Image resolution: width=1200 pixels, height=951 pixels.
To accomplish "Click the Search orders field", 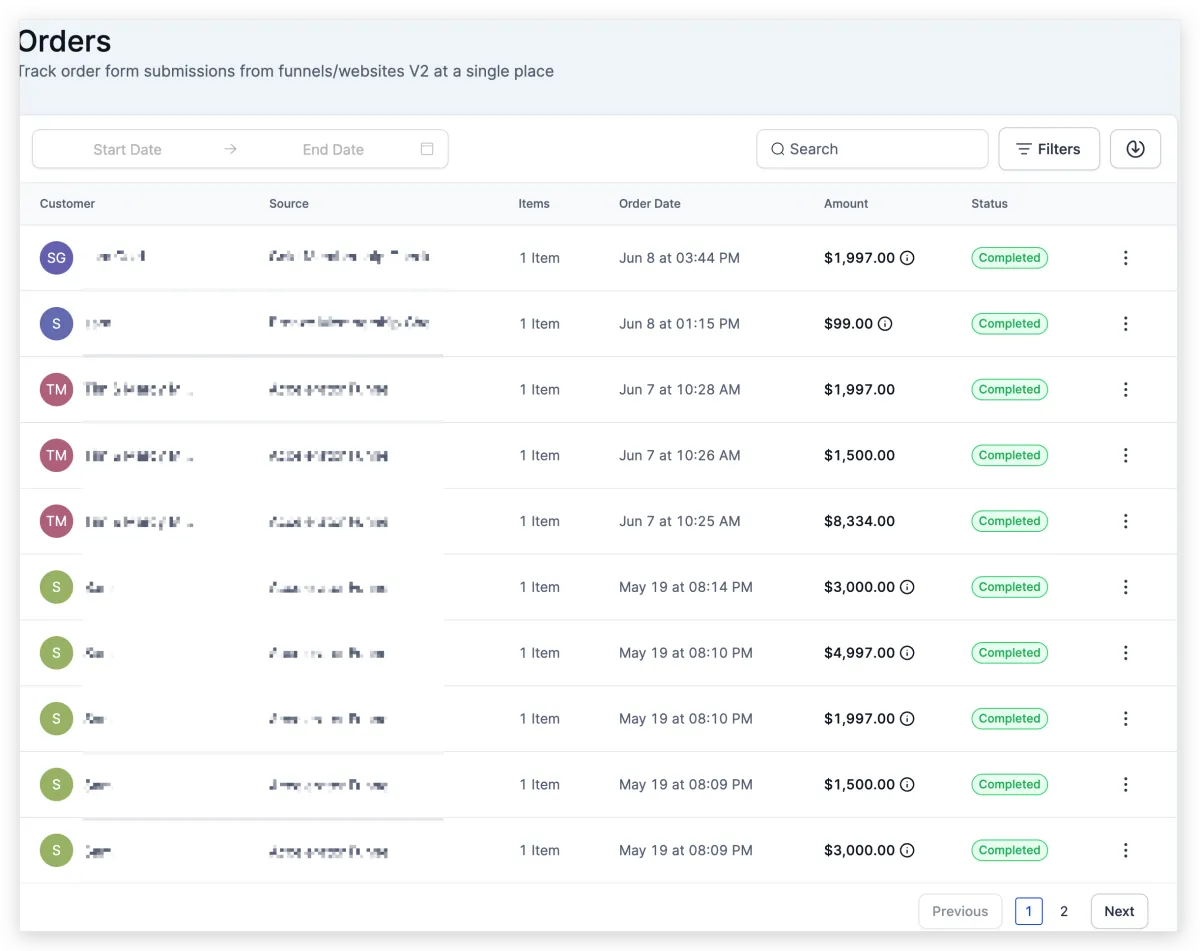I will click(872, 149).
